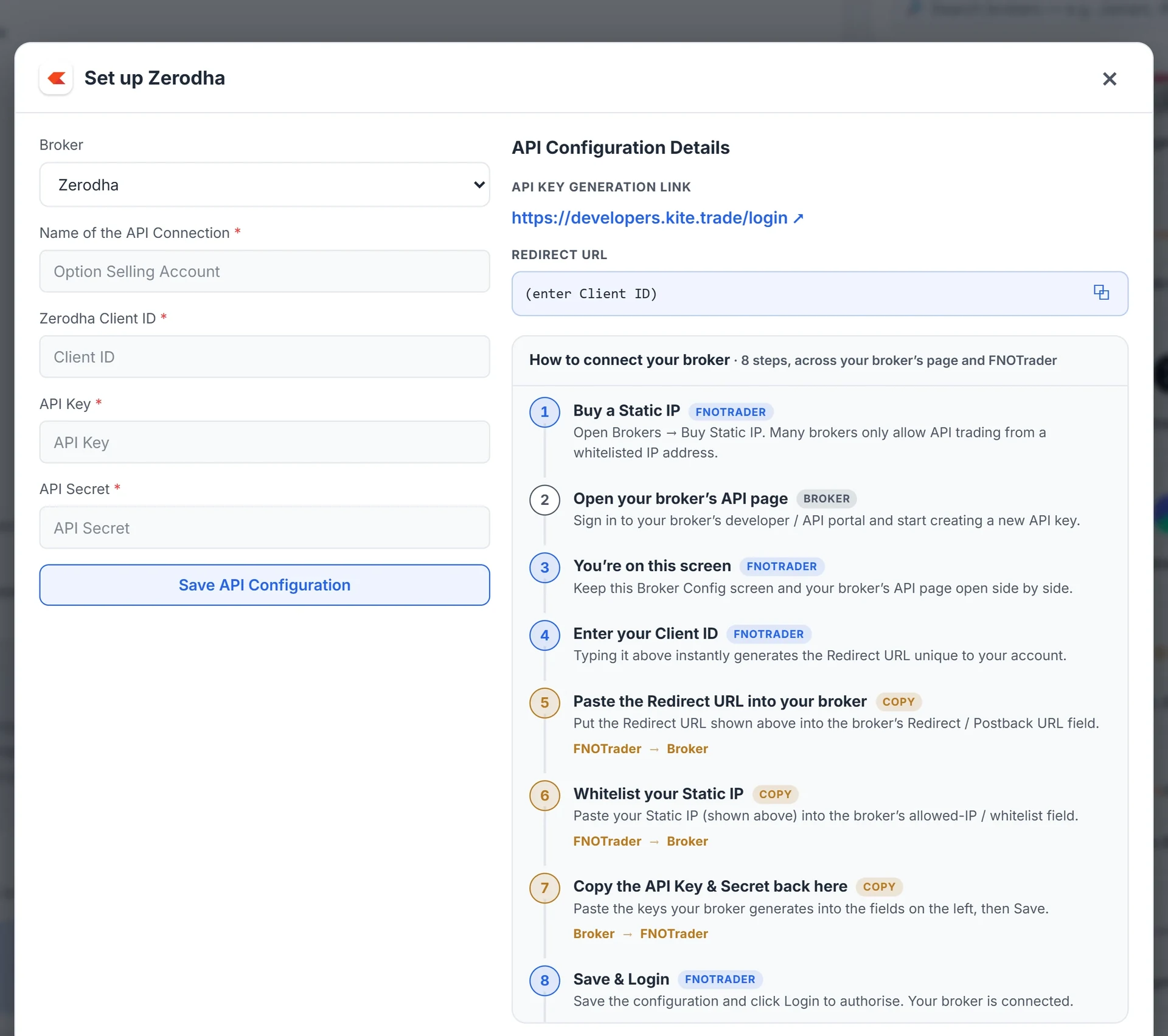Viewport: 1168px width, 1036px height.
Task: Click 'Whitelist your Static IP' step title
Action: click(x=658, y=793)
